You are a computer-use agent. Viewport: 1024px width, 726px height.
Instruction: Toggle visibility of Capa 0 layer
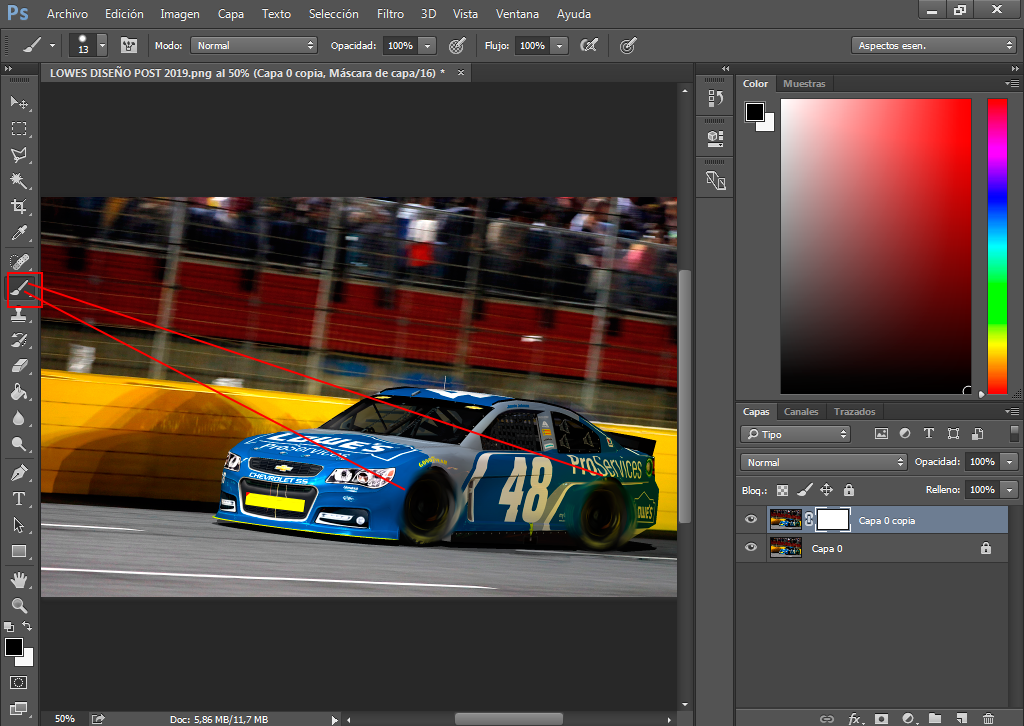click(751, 548)
